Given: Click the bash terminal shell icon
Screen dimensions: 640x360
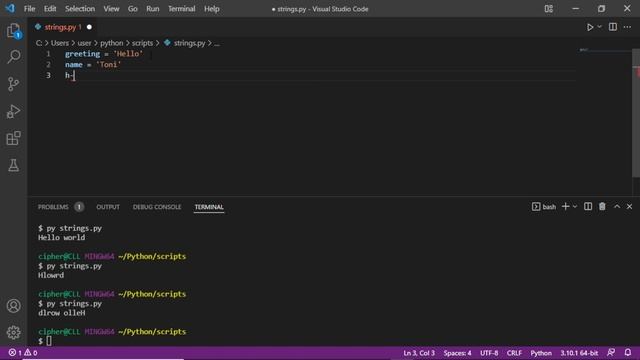Looking at the screenshot, I should point(536,207).
